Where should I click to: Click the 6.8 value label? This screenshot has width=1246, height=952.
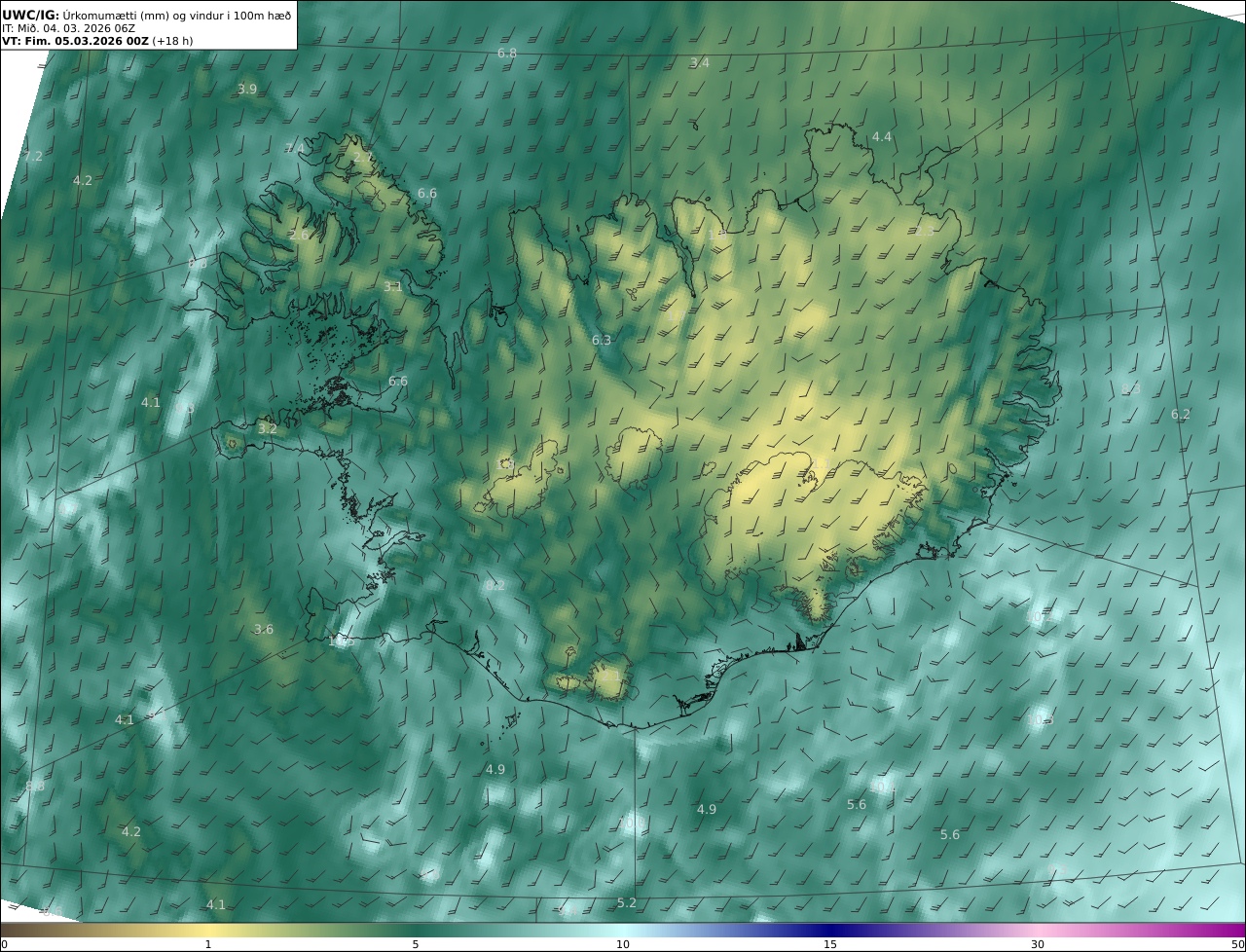[x=507, y=53]
